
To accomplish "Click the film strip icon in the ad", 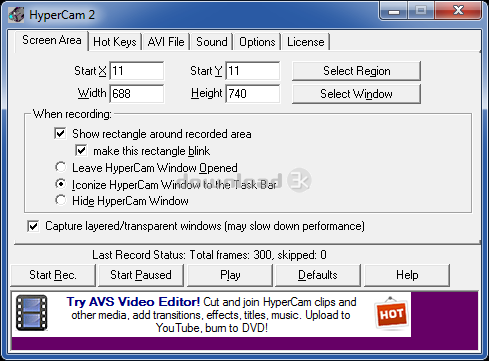I will click(x=32, y=313).
